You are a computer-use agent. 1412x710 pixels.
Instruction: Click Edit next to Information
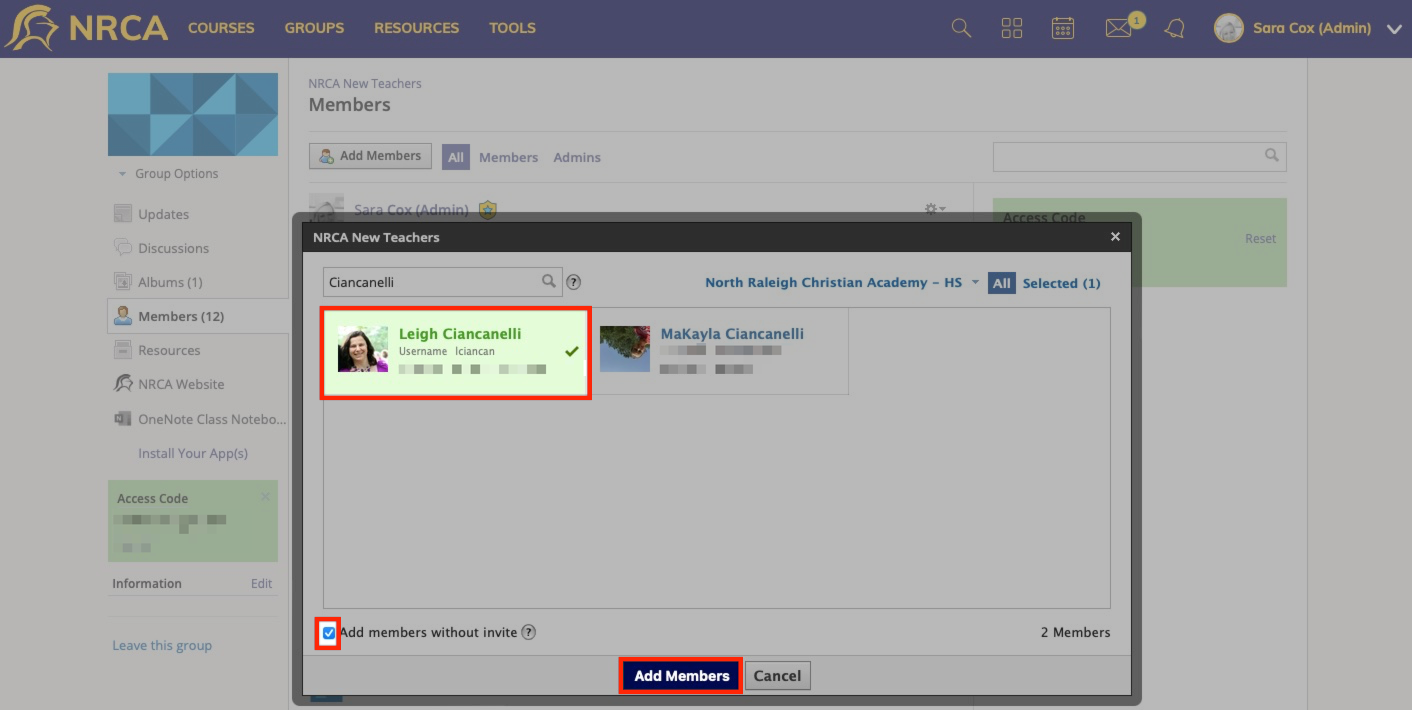tap(261, 584)
